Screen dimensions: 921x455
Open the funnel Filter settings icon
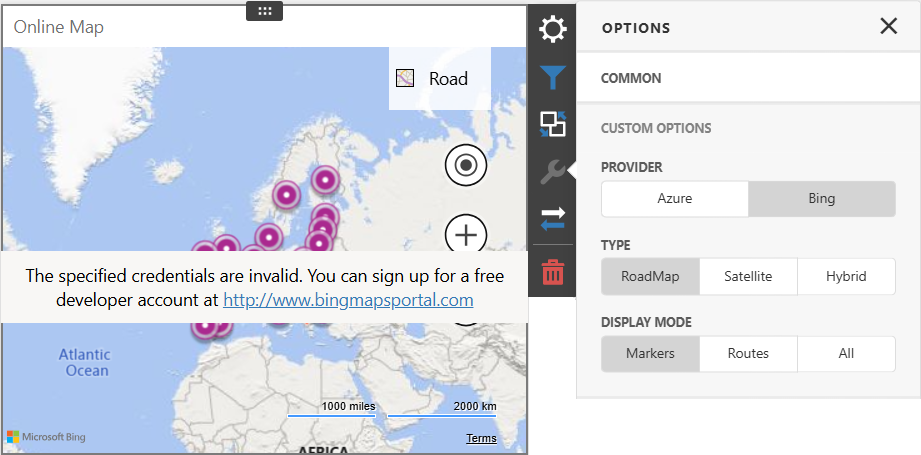[553, 77]
